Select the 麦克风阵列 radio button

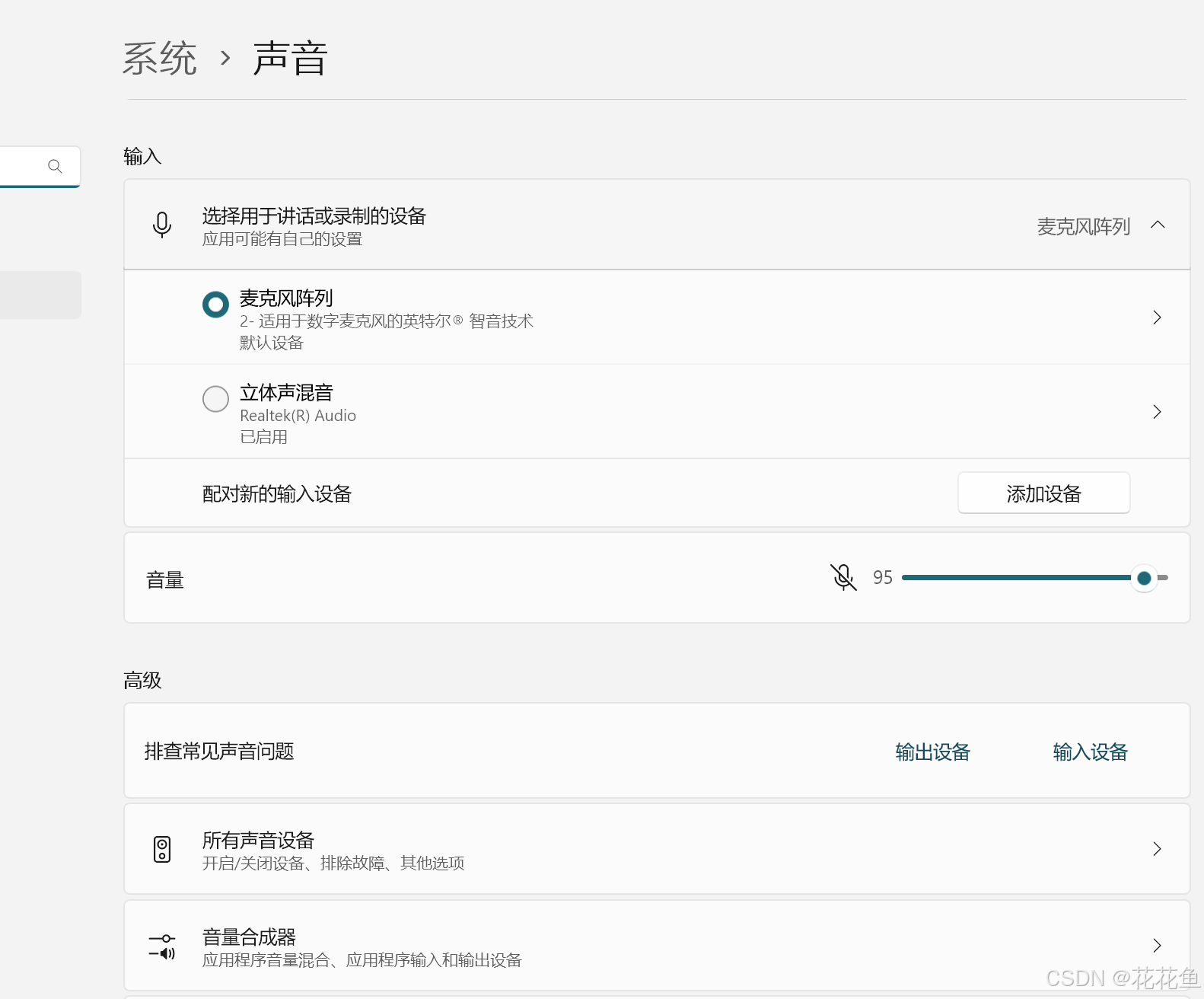(215, 305)
